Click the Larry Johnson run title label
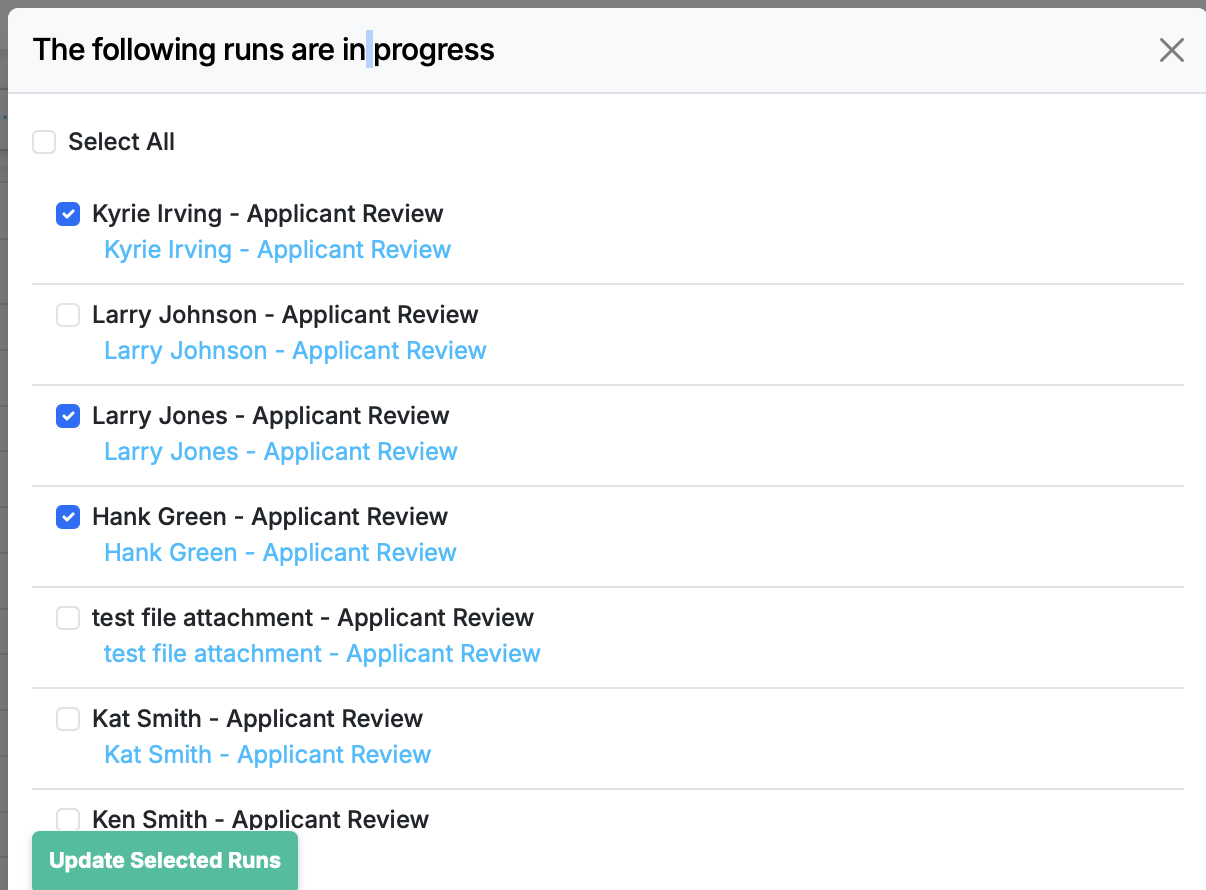The width and height of the screenshot is (1206, 890). pyautogui.click(x=285, y=315)
